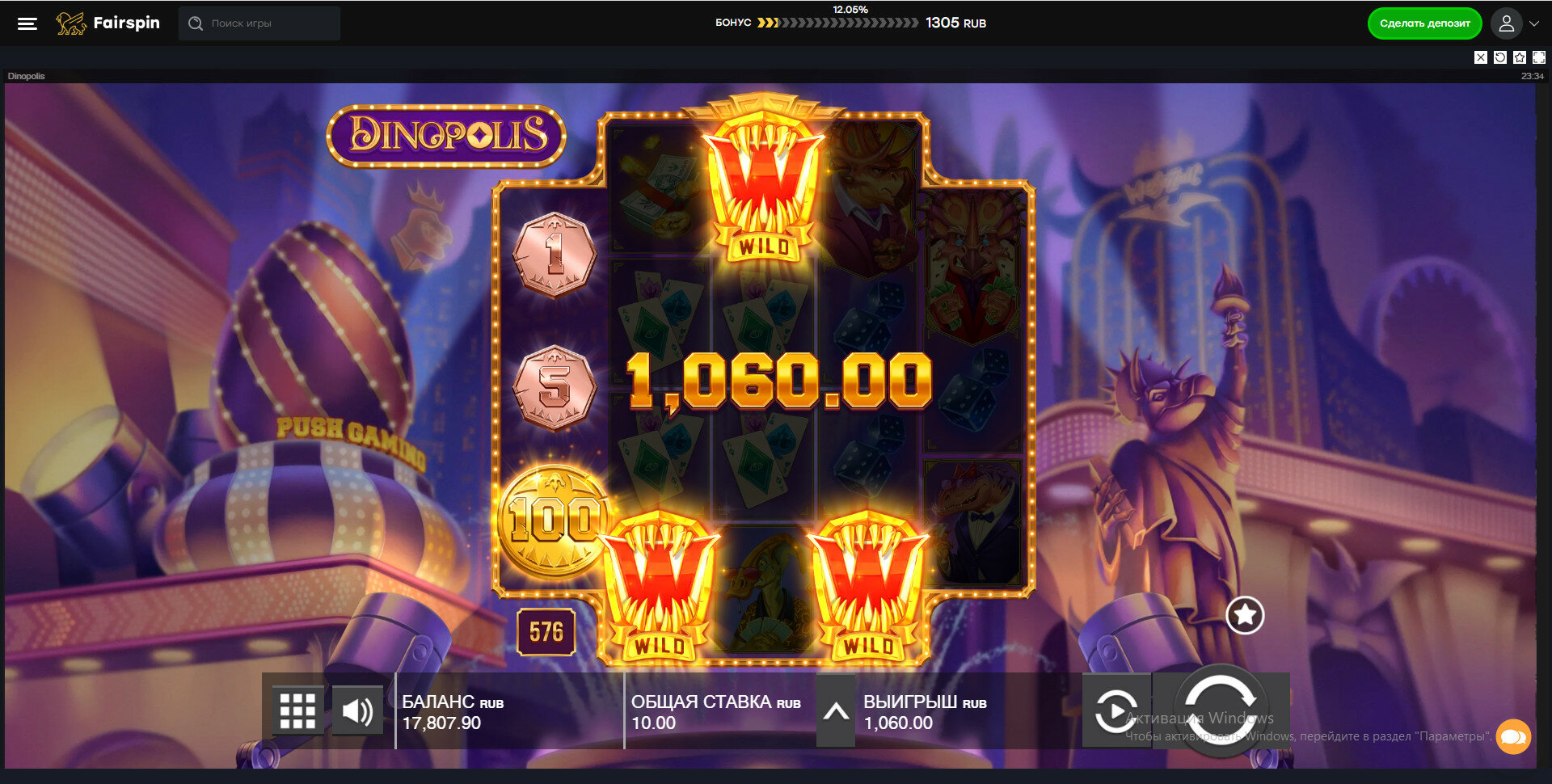Viewport: 1552px width, 784px height.
Task: Reload the game with refresh icon
Action: pyautogui.click(x=1500, y=57)
